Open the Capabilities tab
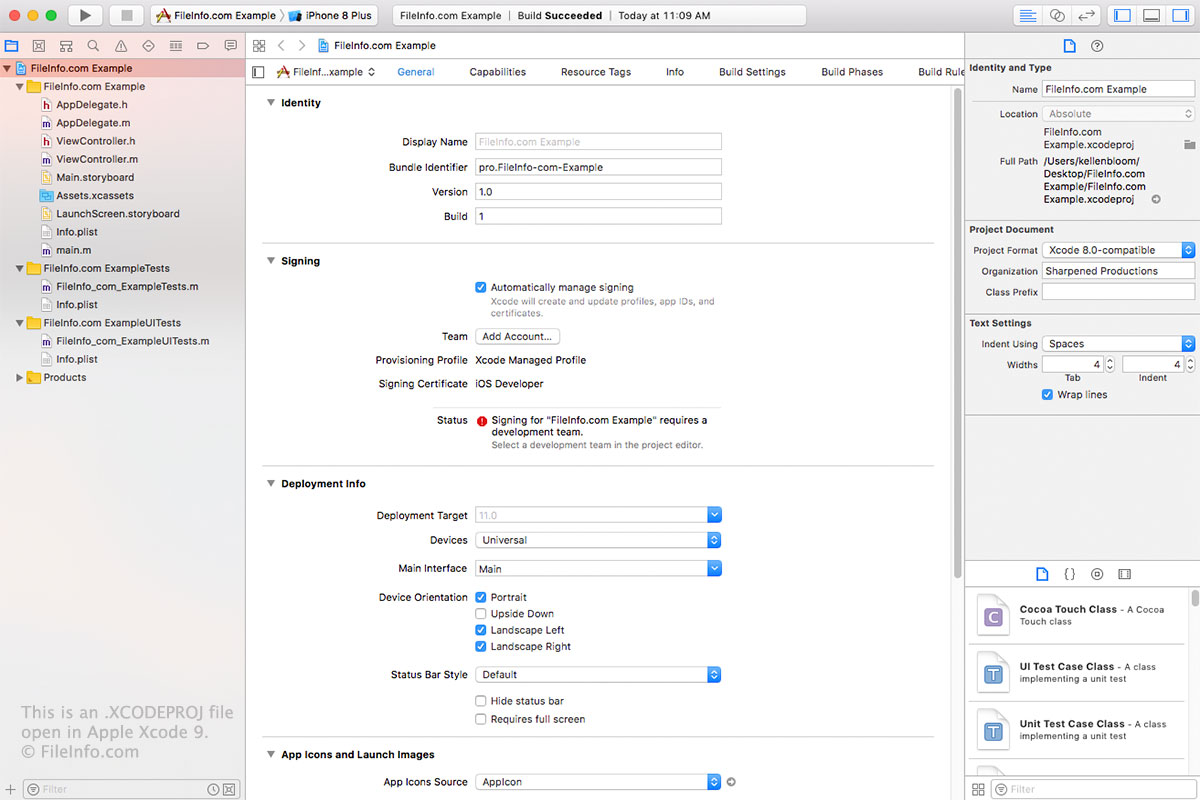This screenshot has width=1200, height=800. 497,72
